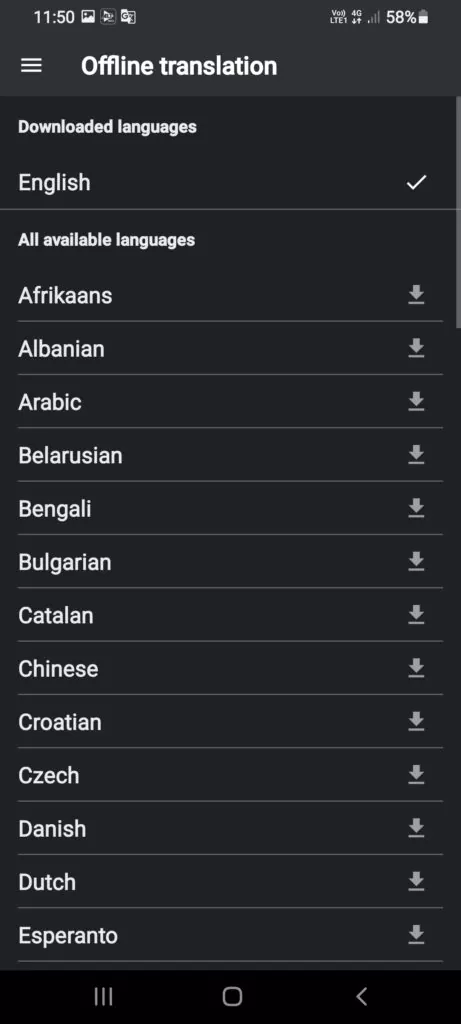Tap the Bulgarian download icon

416,562
